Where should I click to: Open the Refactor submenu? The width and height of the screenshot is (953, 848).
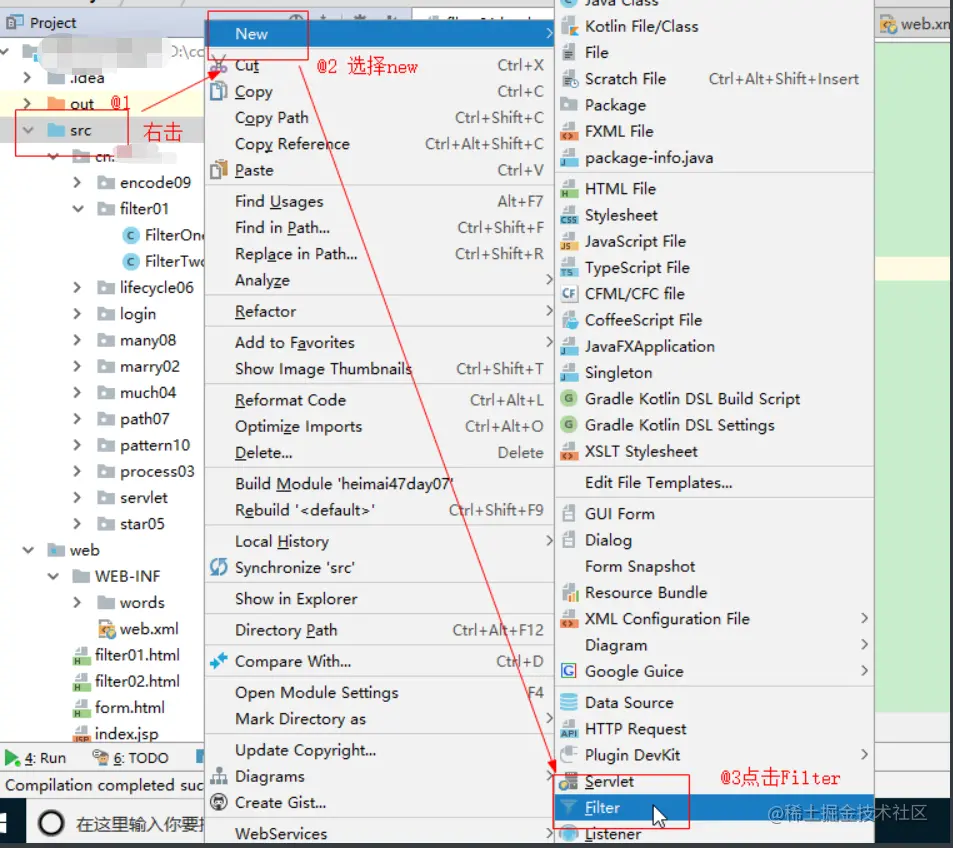click(x=380, y=311)
